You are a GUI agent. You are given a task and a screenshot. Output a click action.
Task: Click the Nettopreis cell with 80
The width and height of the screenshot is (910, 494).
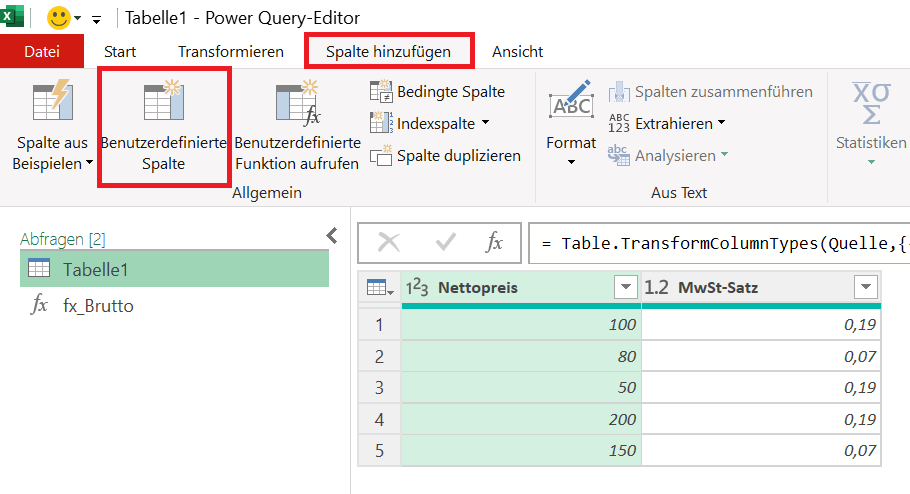521,356
